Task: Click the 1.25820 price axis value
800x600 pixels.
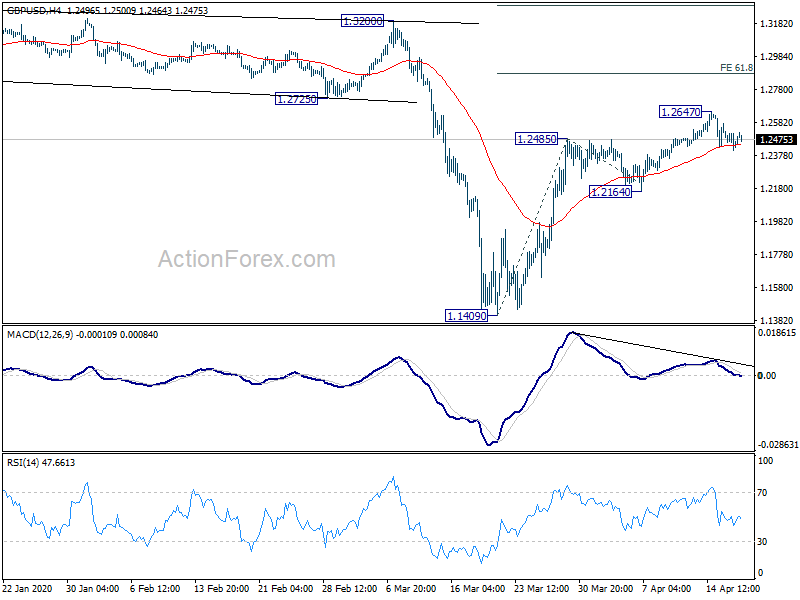Action: tap(777, 123)
